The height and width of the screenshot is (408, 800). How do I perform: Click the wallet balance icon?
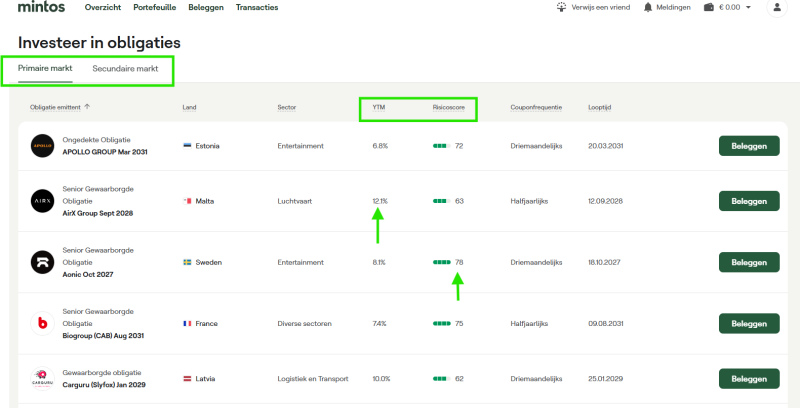point(709,7)
